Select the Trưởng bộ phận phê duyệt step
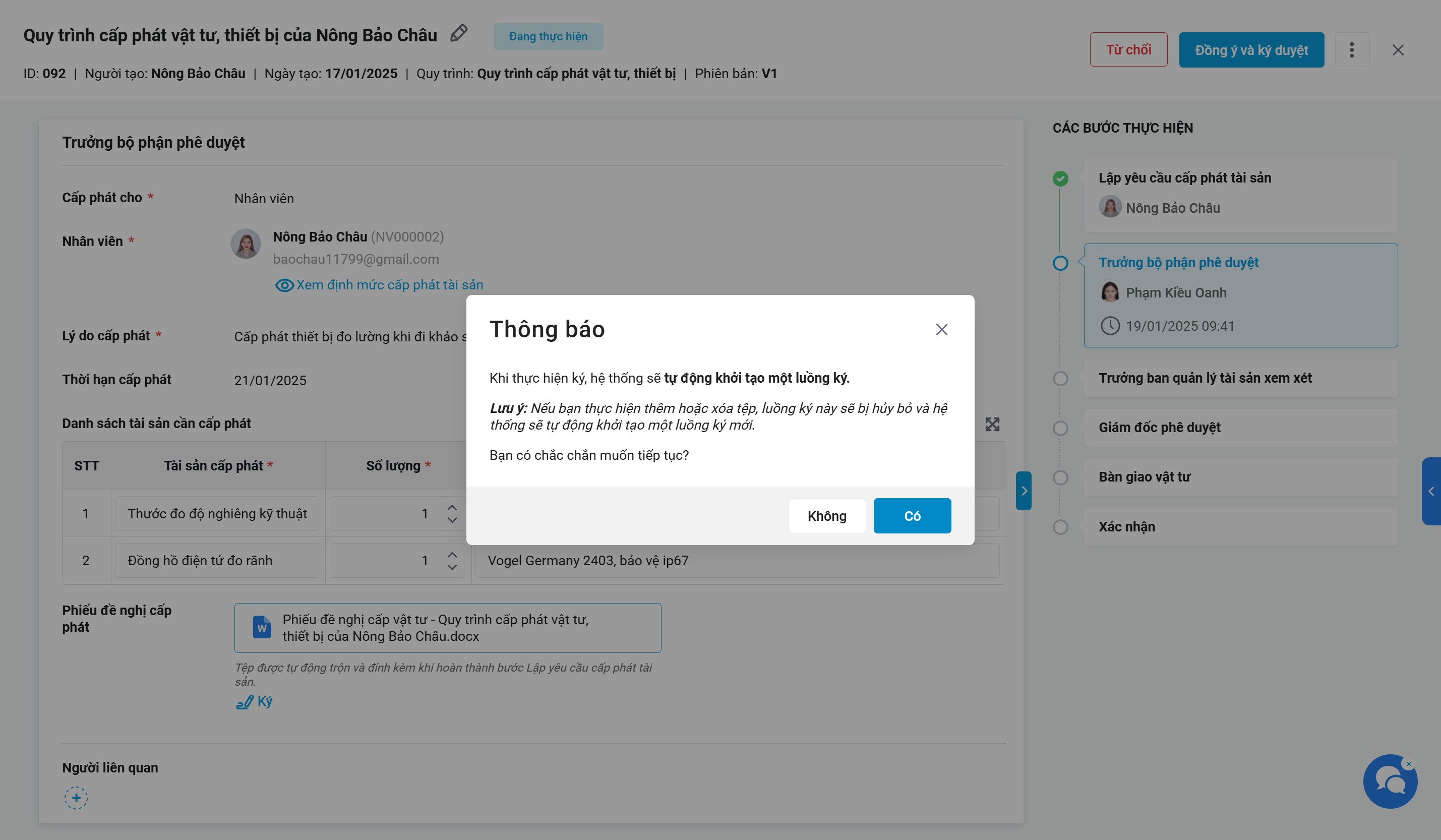 pos(1178,263)
